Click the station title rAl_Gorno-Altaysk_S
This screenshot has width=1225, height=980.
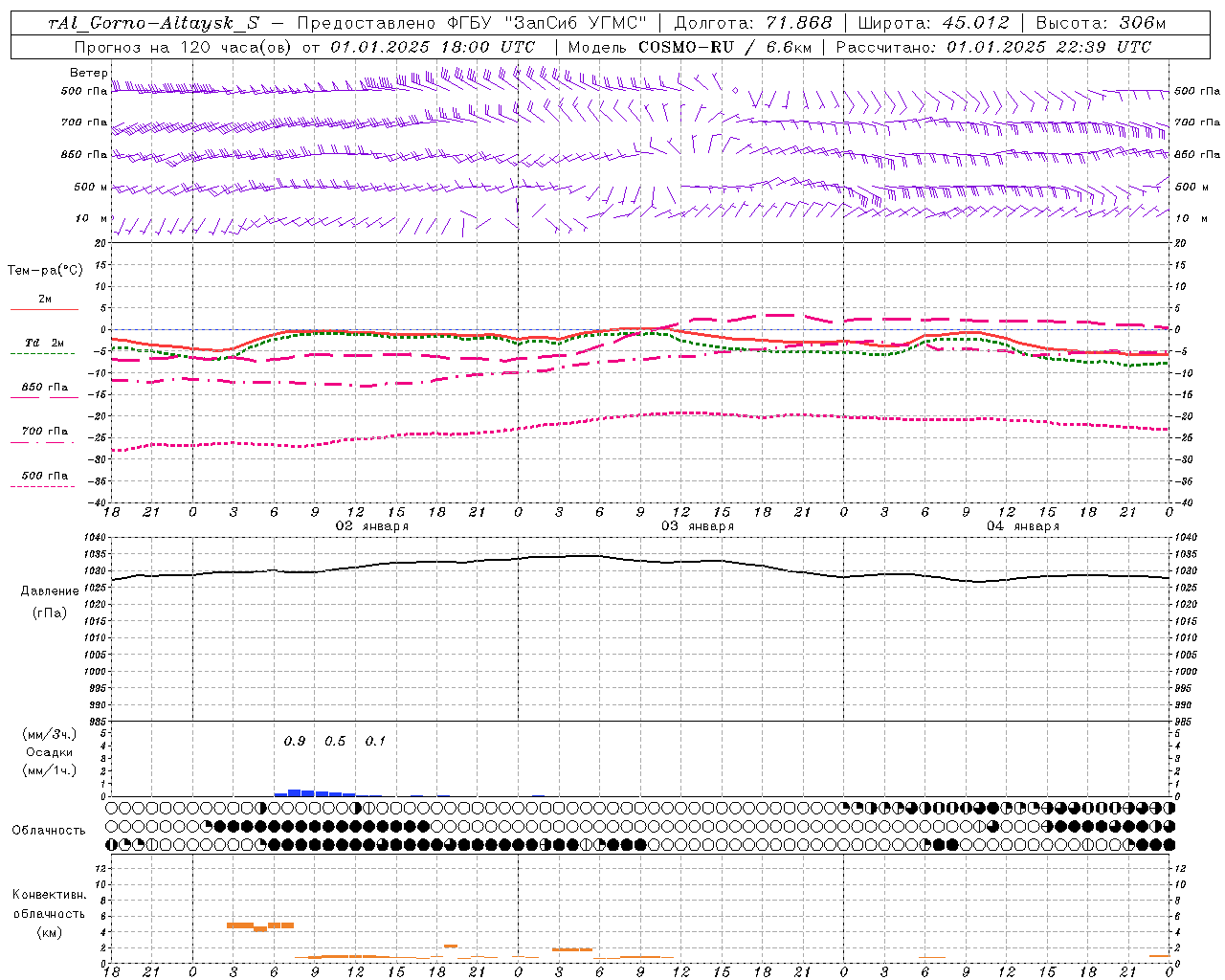pyautogui.click(x=153, y=23)
